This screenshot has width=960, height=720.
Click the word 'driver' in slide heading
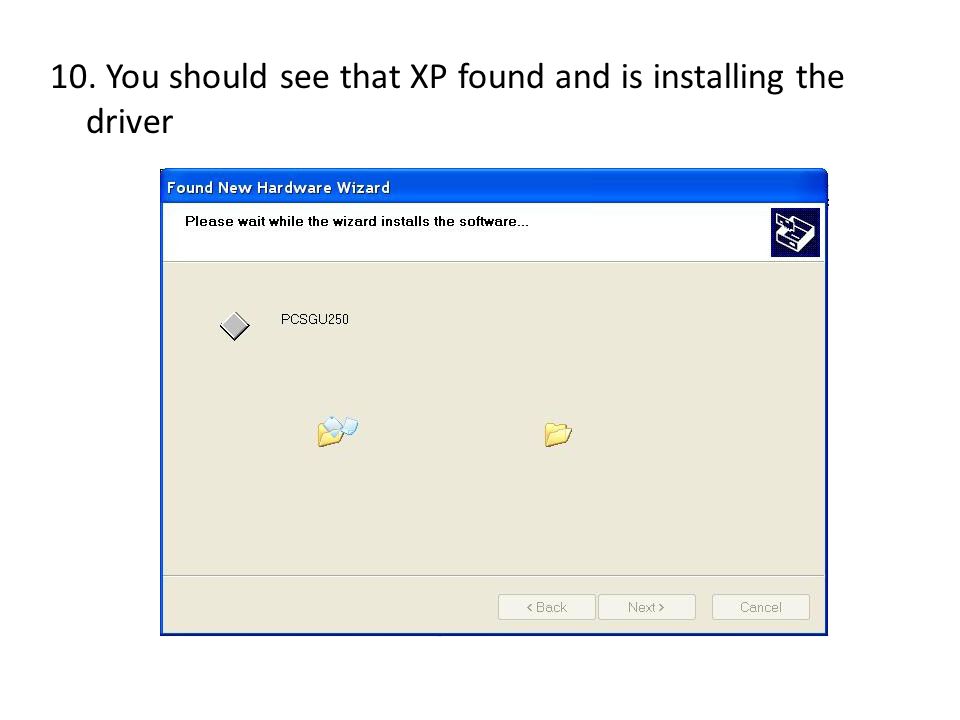130,122
